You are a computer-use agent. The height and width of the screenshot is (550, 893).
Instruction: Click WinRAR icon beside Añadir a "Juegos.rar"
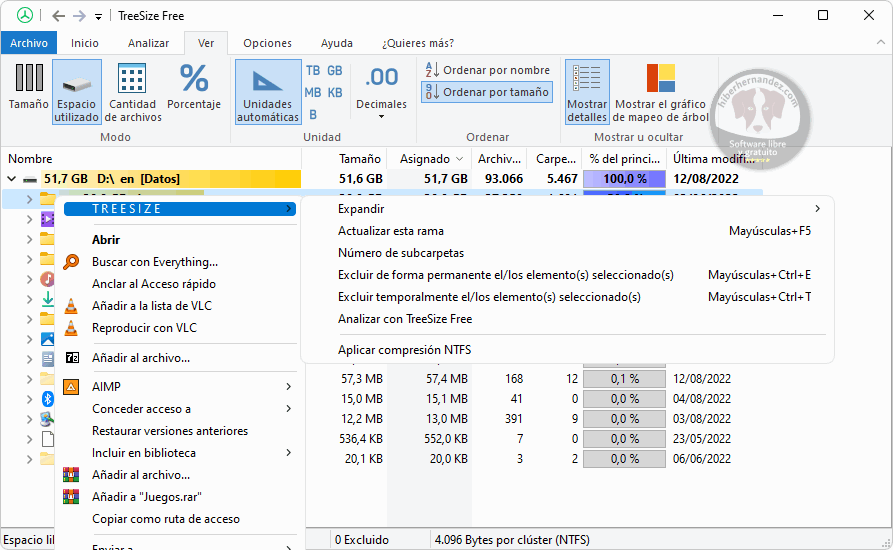[x=71, y=497]
